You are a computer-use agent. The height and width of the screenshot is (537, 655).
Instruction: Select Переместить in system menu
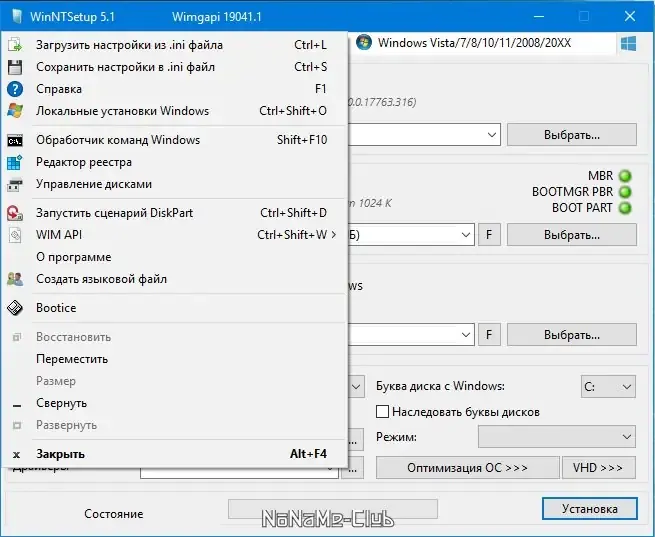[175, 359]
